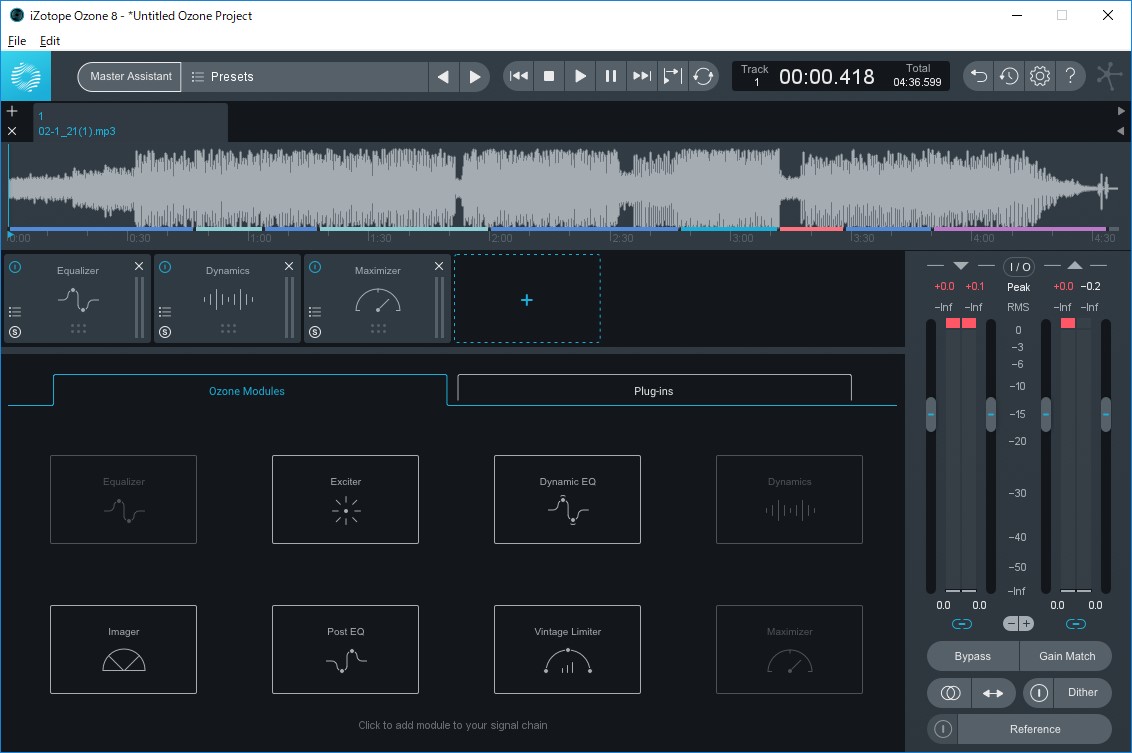The height and width of the screenshot is (753, 1132).
Task: Toggle input gain link icon
Action: point(962,624)
